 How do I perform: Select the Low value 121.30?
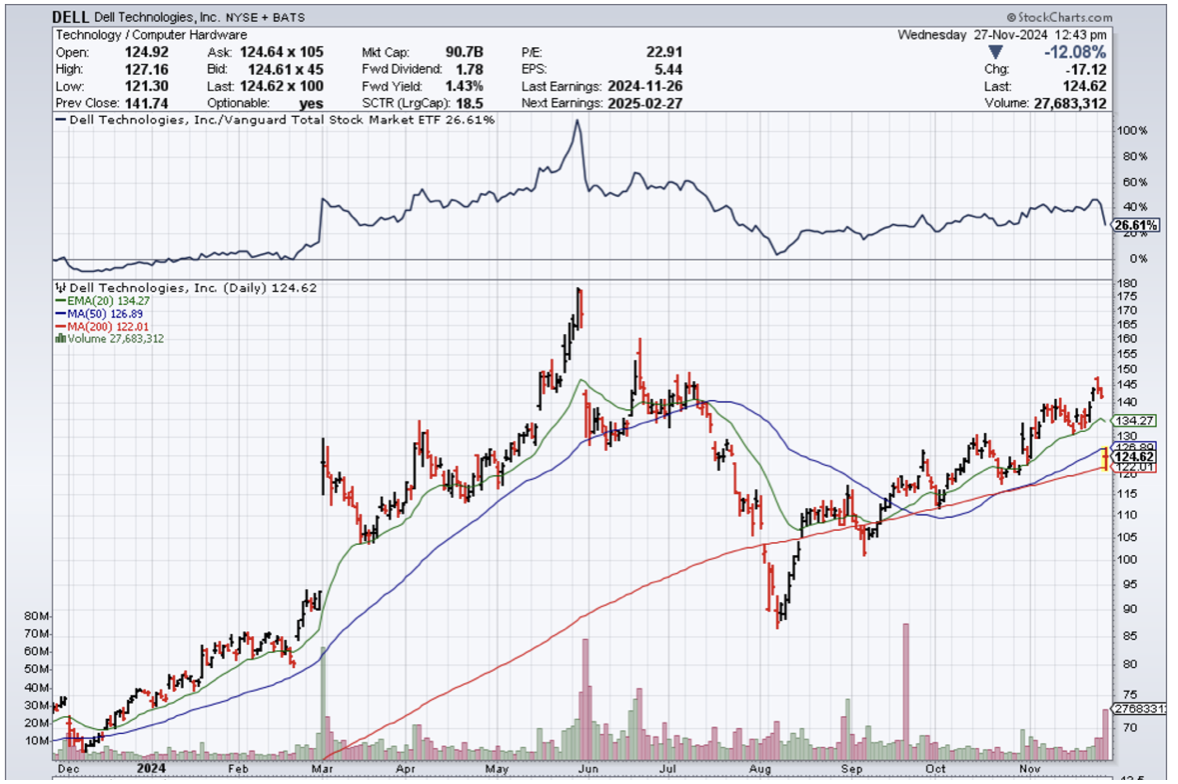[x=146, y=86]
